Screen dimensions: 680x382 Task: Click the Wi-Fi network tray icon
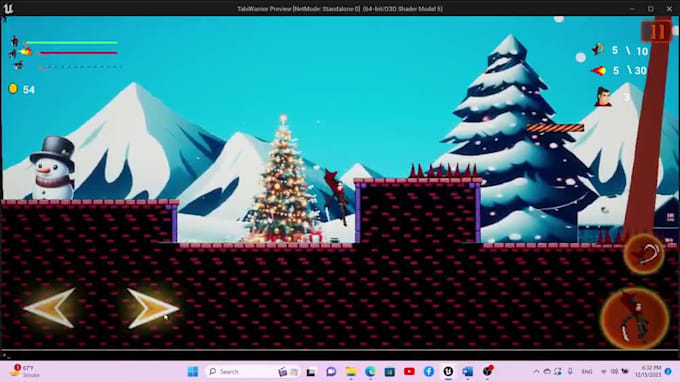click(x=604, y=372)
